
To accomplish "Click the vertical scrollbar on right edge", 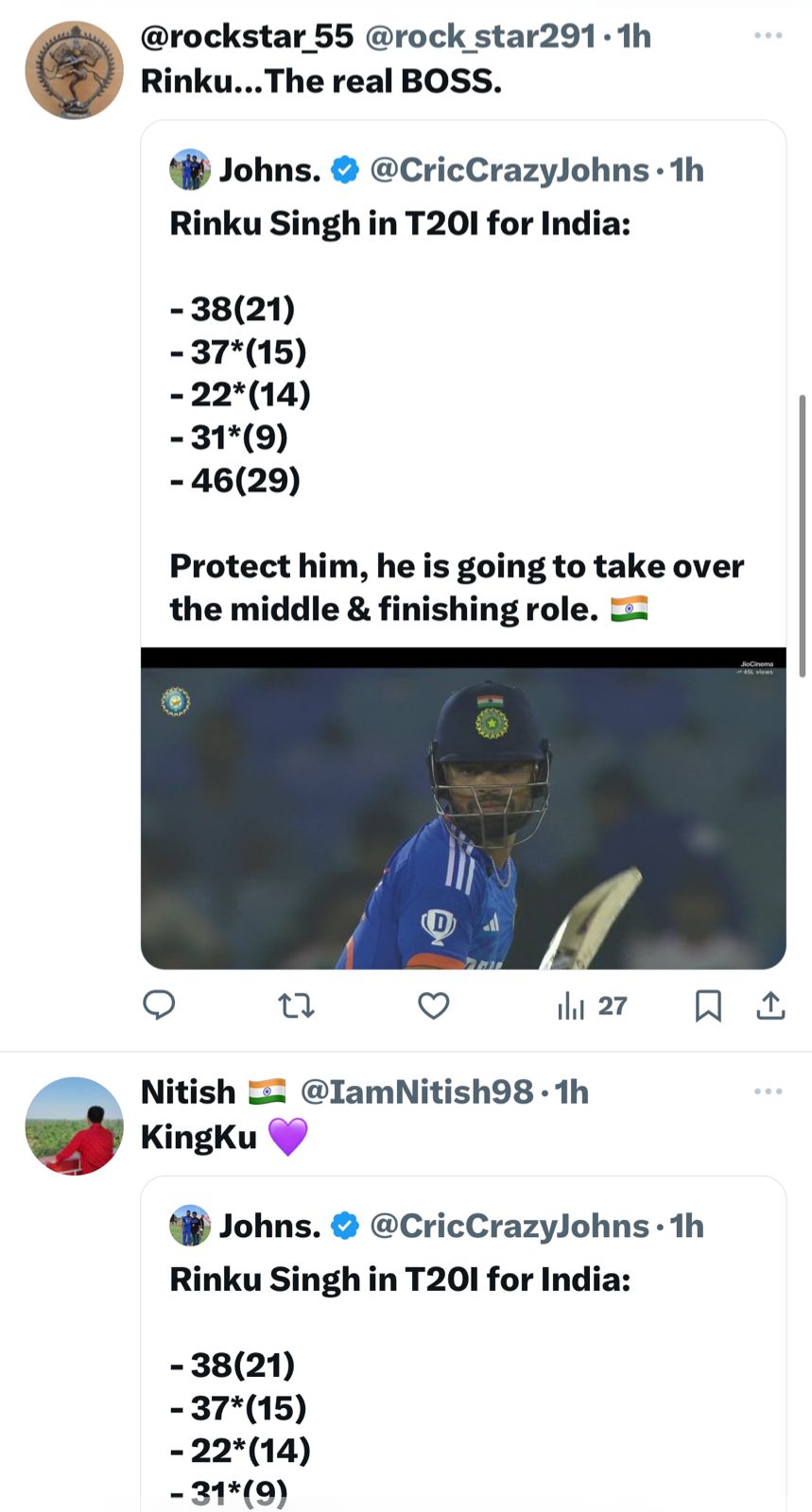I will coord(803,535).
